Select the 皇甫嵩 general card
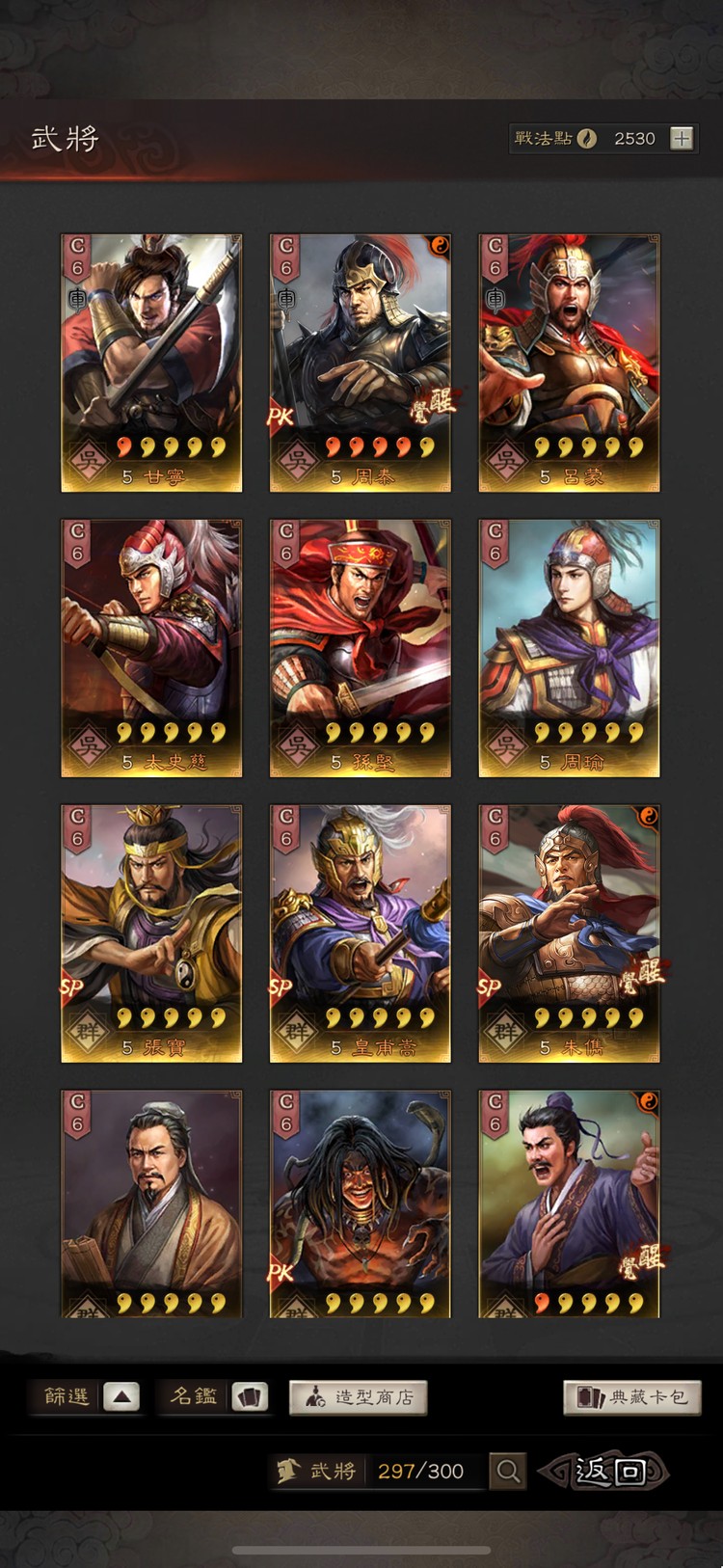The height and width of the screenshot is (1568, 723). tap(361, 933)
